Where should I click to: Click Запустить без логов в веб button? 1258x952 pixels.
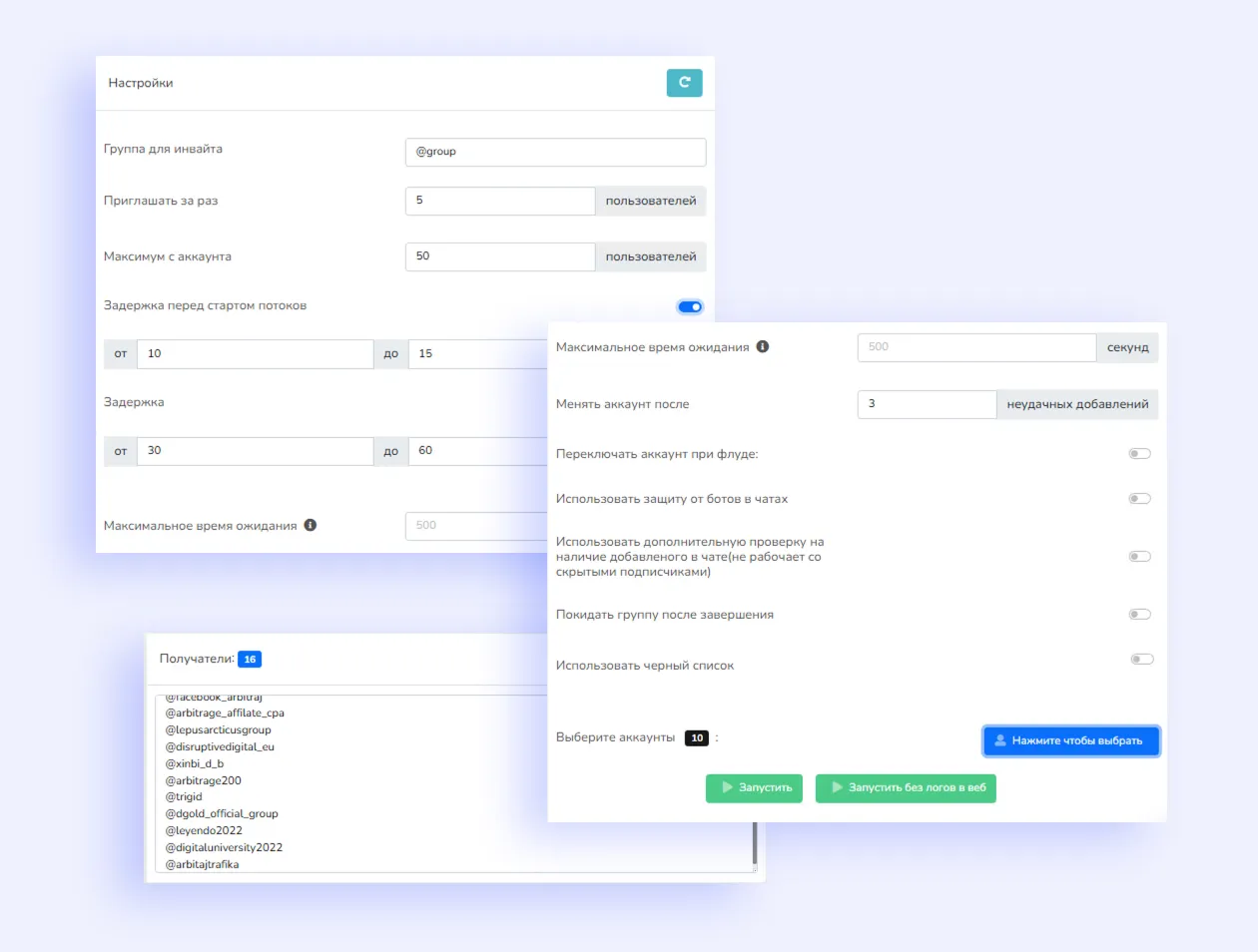(x=906, y=788)
